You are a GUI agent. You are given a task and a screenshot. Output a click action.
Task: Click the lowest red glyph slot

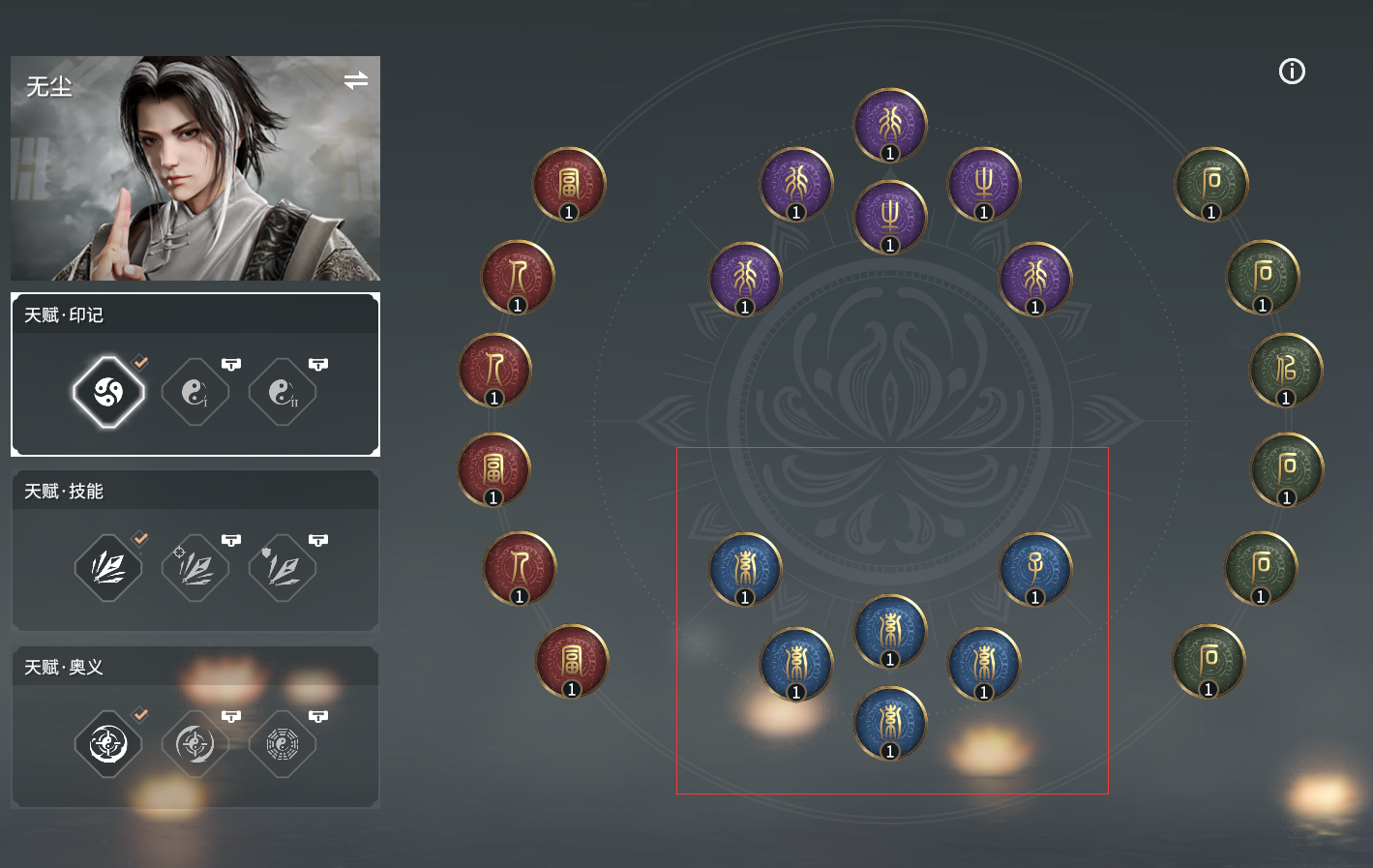[x=572, y=662]
